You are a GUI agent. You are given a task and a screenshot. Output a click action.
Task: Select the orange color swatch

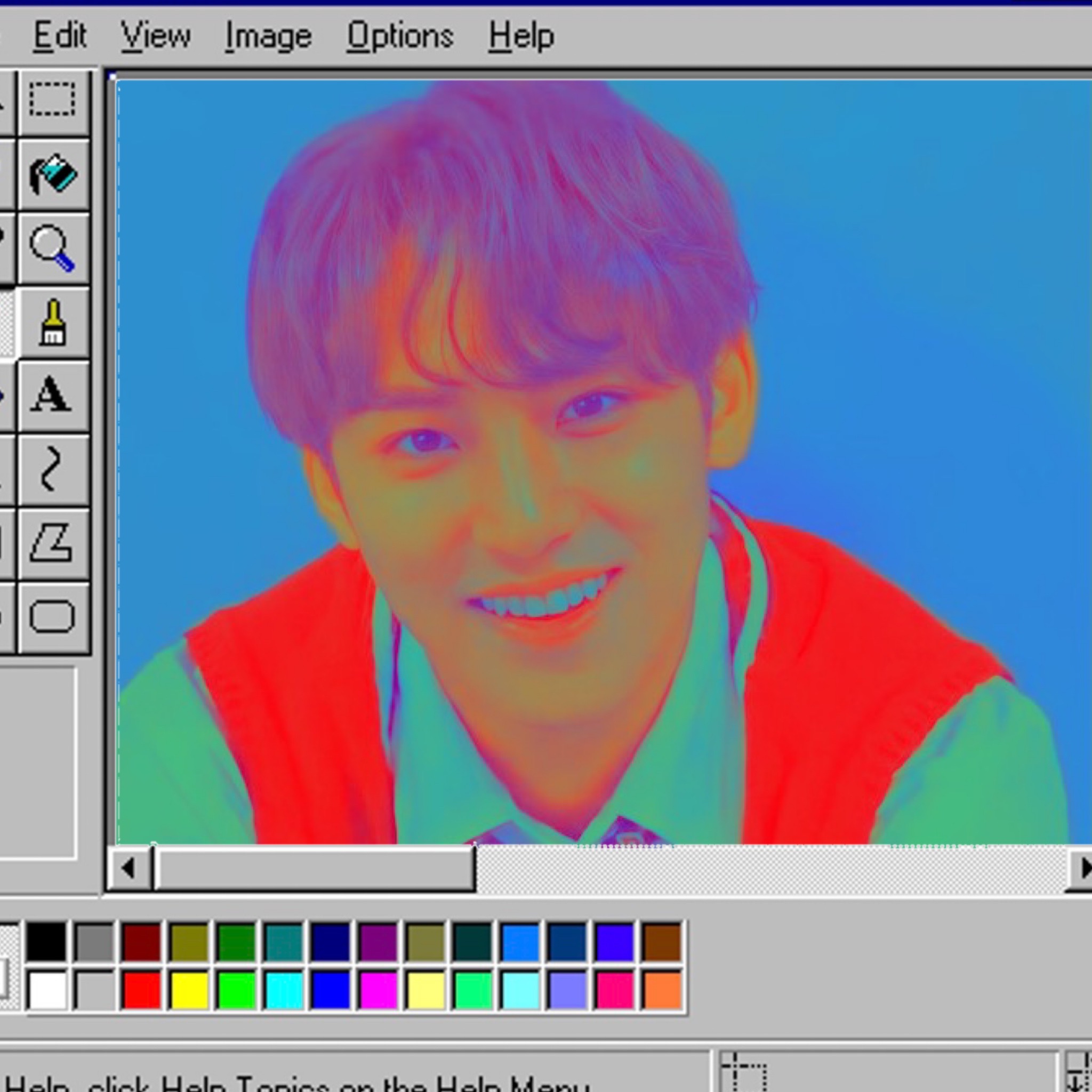point(662,990)
